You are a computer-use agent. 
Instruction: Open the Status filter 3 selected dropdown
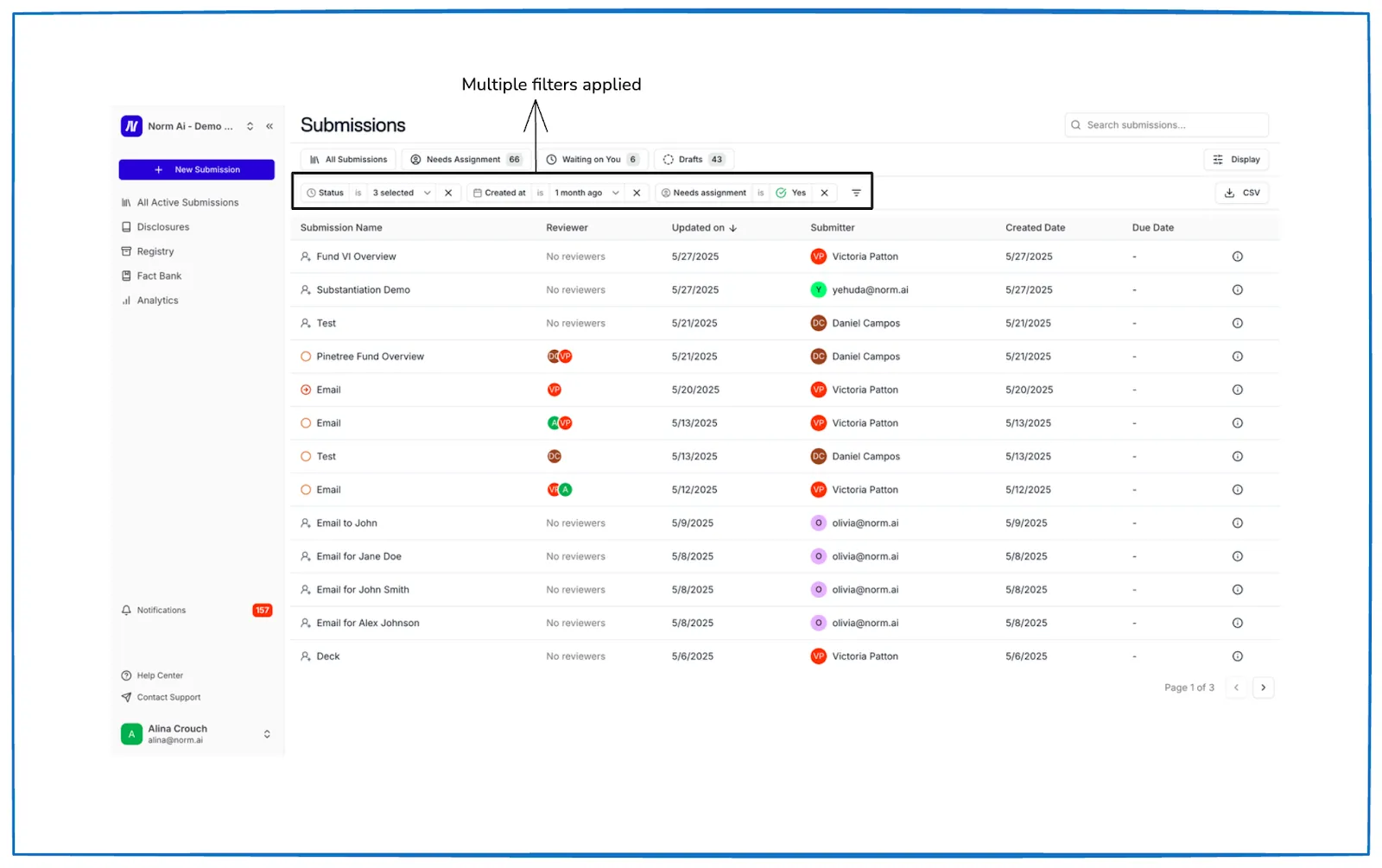[402, 193]
